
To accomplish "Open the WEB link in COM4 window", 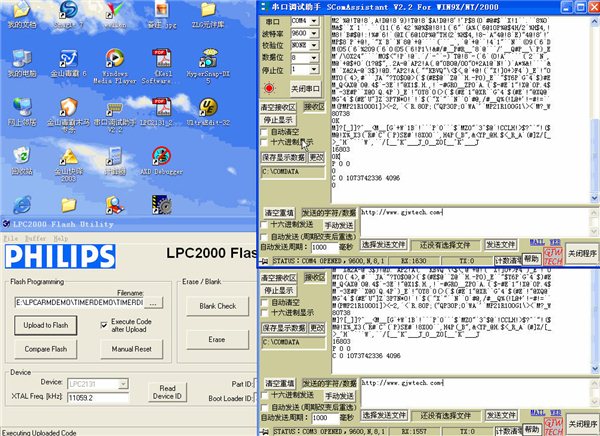I will coord(555,242).
